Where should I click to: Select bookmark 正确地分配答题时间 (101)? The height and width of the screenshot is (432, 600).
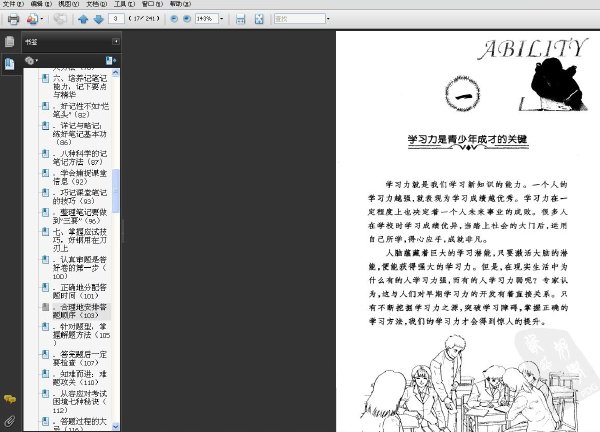coord(80,291)
